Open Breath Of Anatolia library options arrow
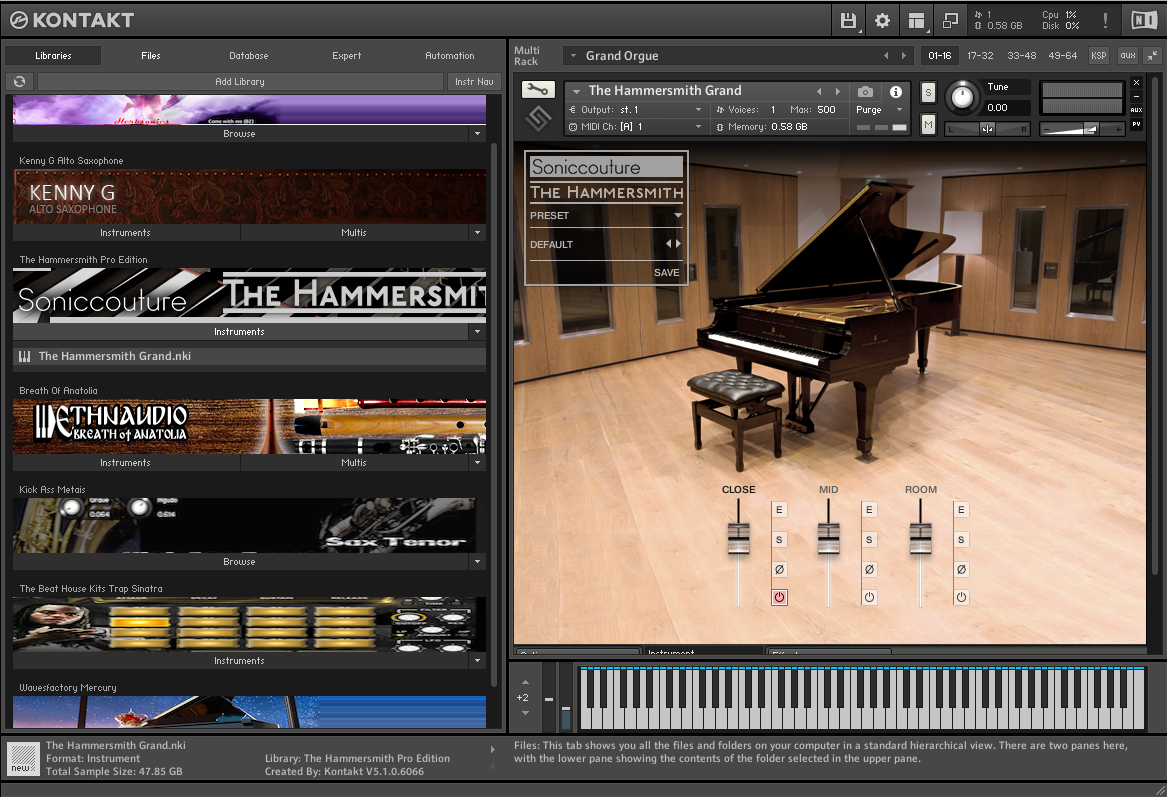 point(478,462)
